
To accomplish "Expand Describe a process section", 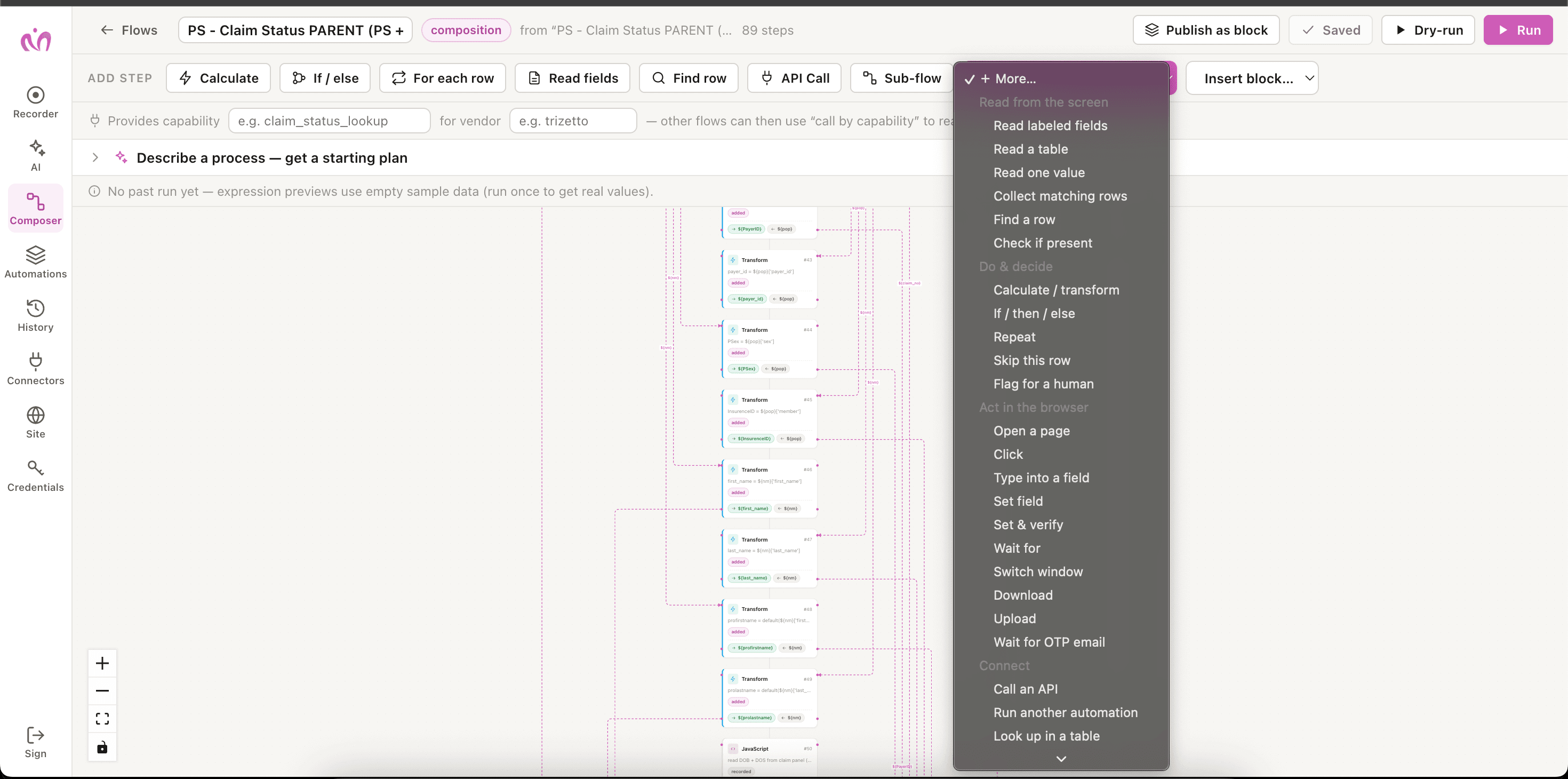I will 95,157.
